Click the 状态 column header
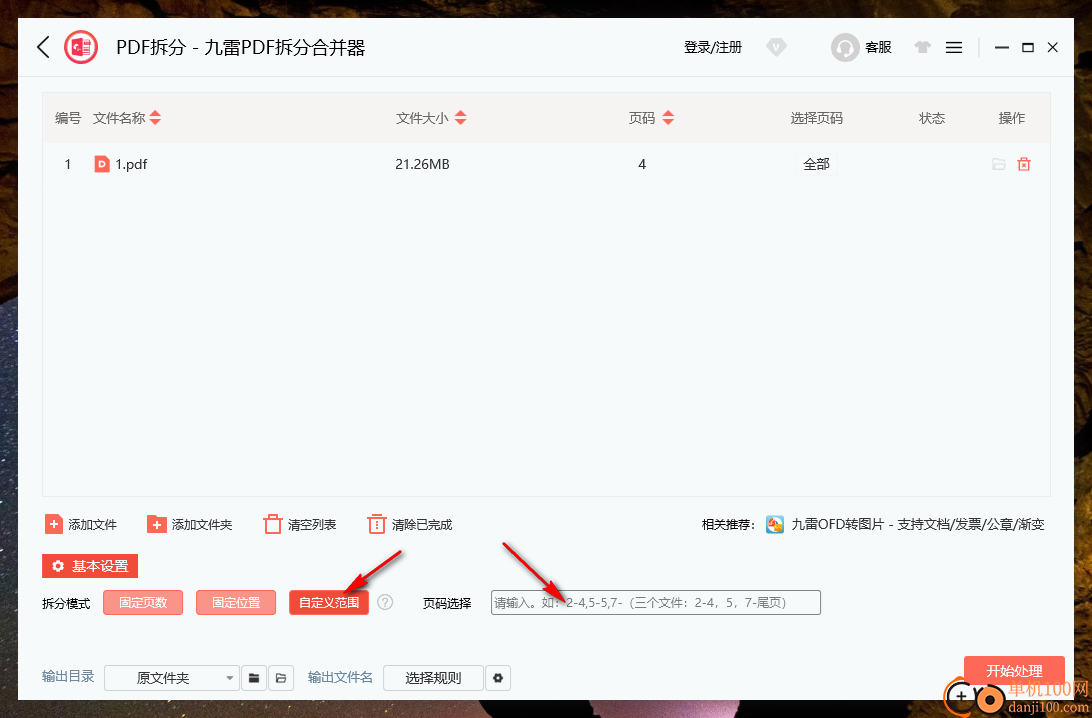The width and height of the screenshot is (1092, 718). coord(932,118)
